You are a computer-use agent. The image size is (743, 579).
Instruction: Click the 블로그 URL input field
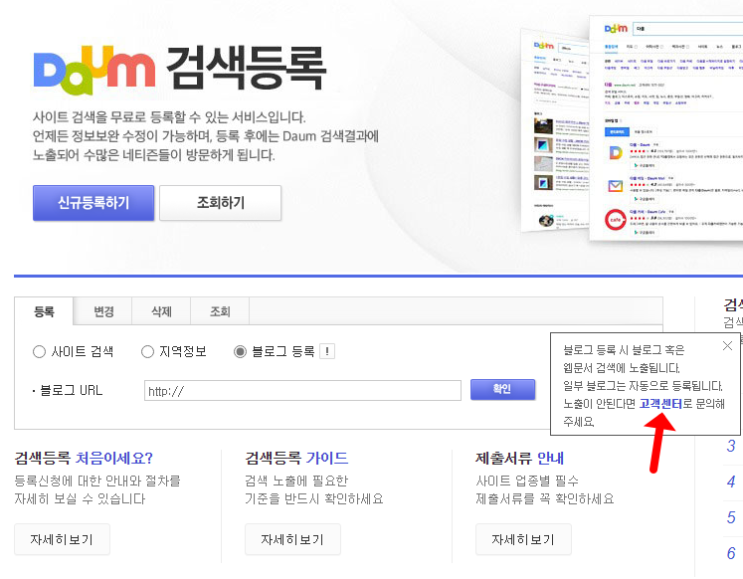pos(302,390)
